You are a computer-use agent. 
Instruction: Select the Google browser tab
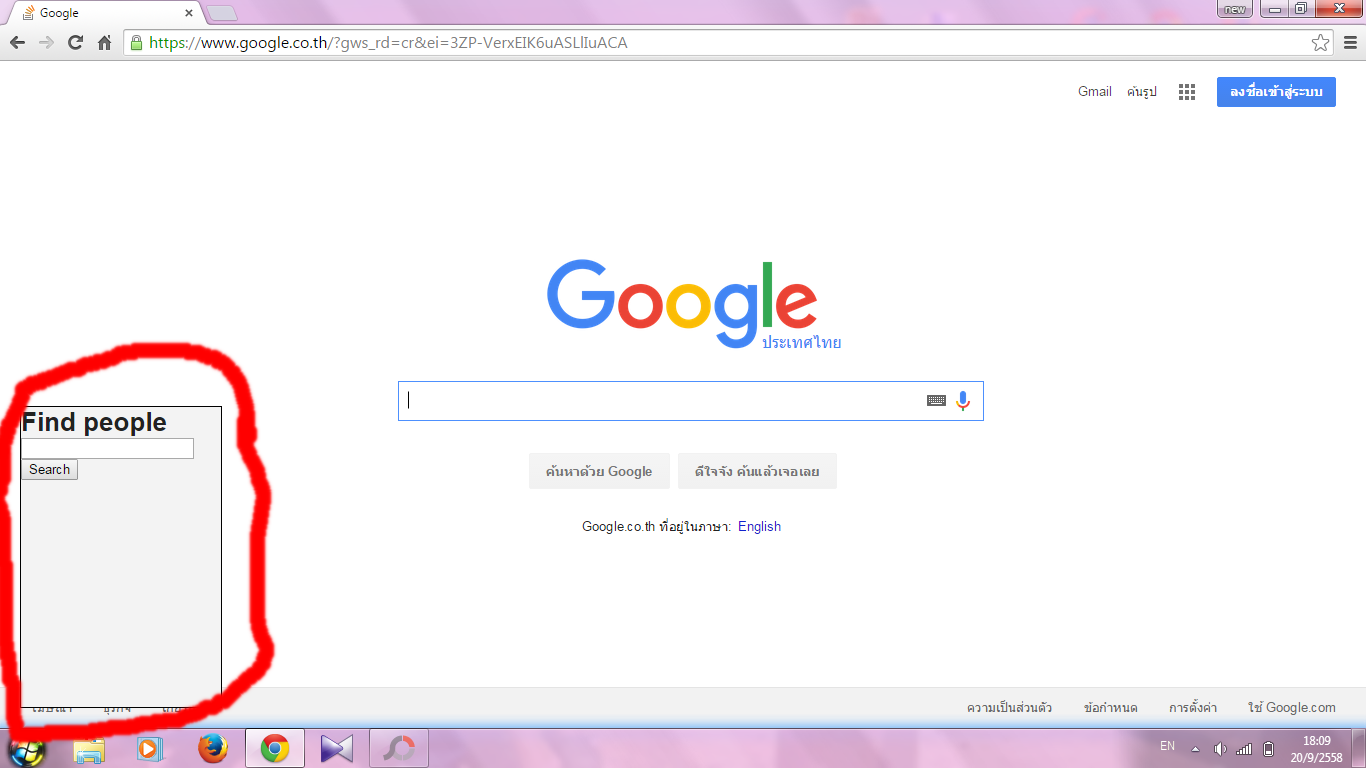[x=107, y=13]
